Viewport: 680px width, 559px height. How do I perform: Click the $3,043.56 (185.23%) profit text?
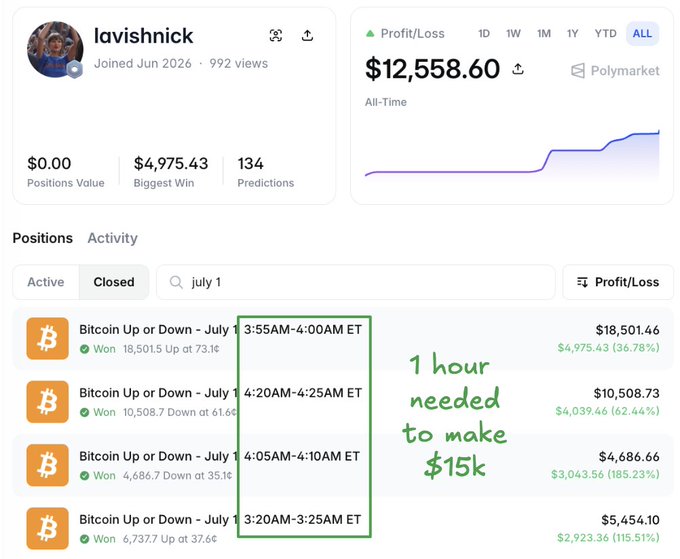pyautogui.click(x=605, y=474)
